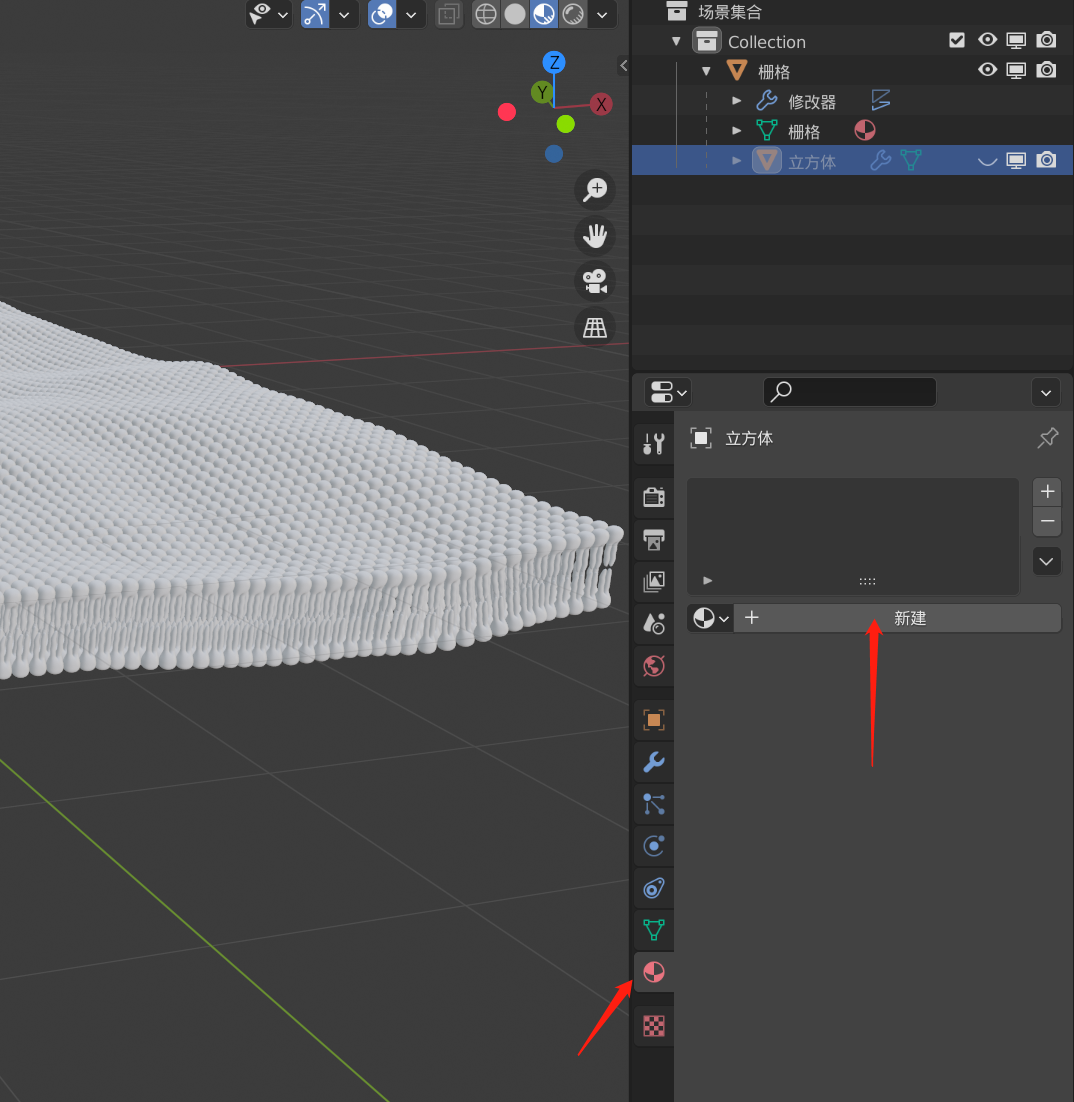
Task: Switch perspective/orthographic with grid icon
Action: click(596, 327)
